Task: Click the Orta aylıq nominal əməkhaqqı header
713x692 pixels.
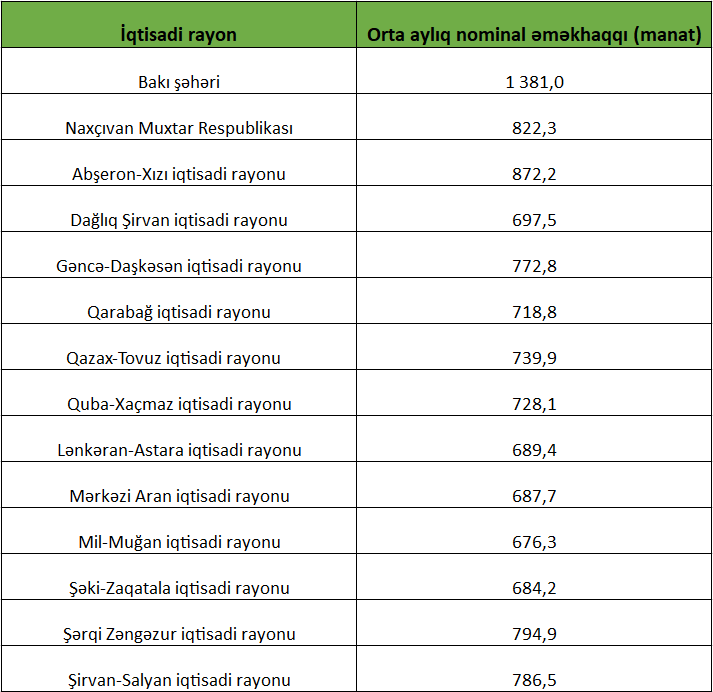Action: [x=534, y=34]
